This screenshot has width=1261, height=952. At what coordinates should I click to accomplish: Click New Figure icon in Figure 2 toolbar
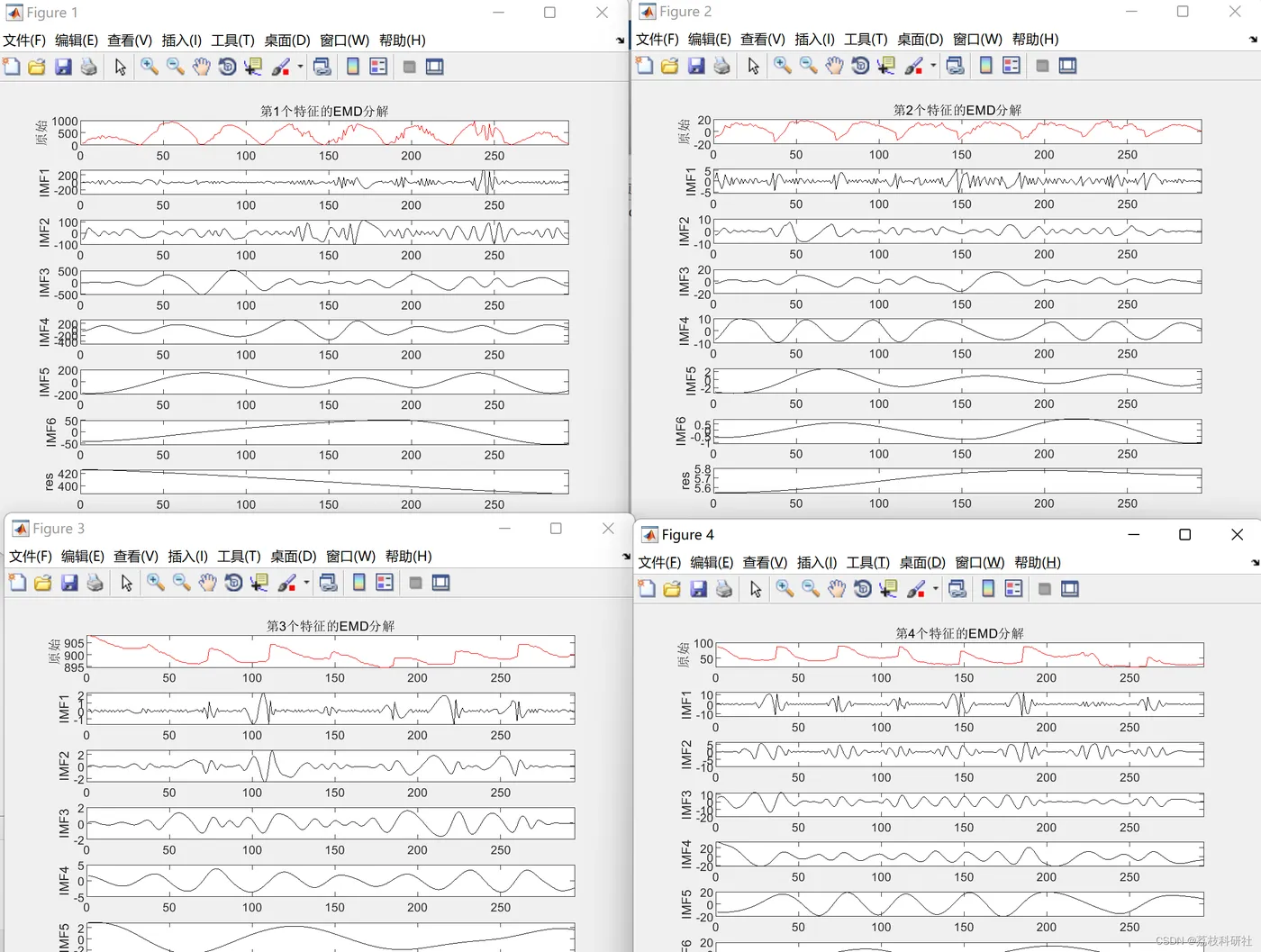[645, 66]
